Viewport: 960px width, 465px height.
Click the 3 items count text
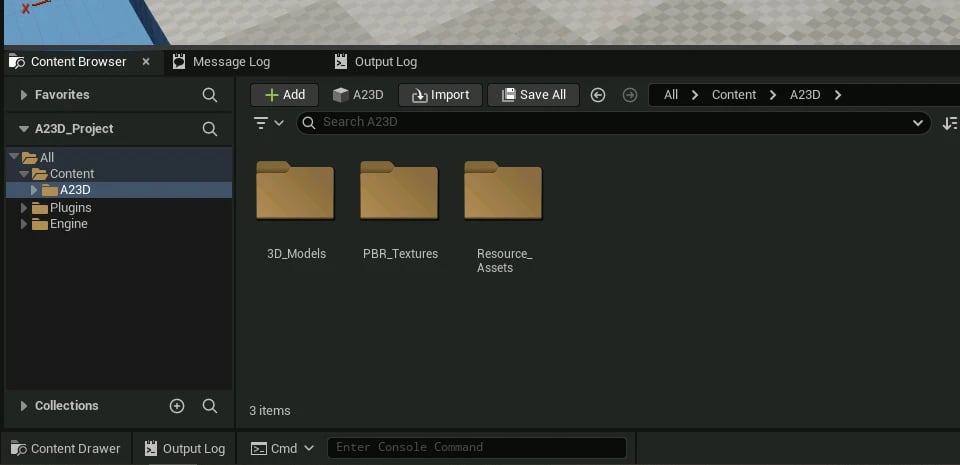coord(270,411)
